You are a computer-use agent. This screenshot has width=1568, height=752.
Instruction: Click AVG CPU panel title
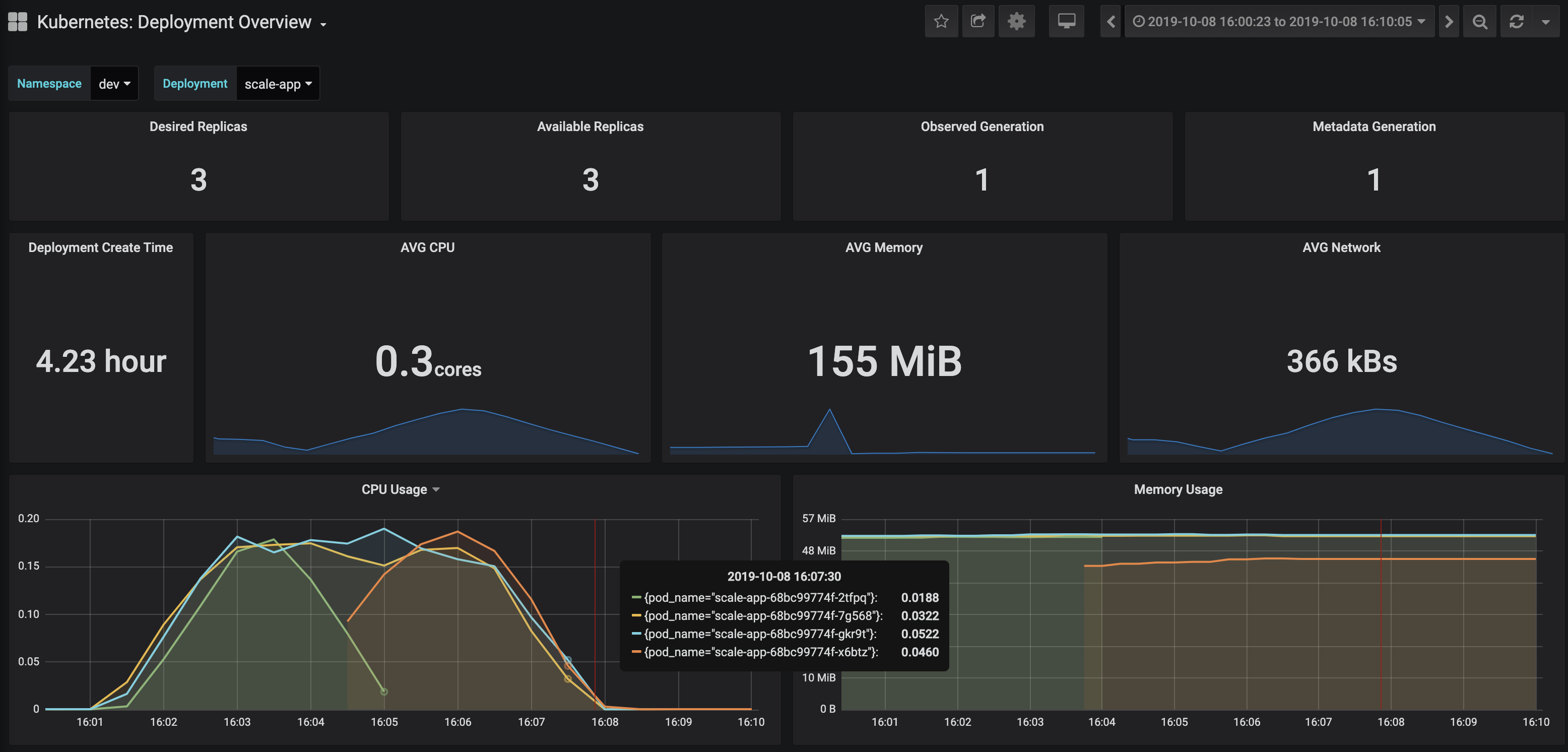click(427, 247)
